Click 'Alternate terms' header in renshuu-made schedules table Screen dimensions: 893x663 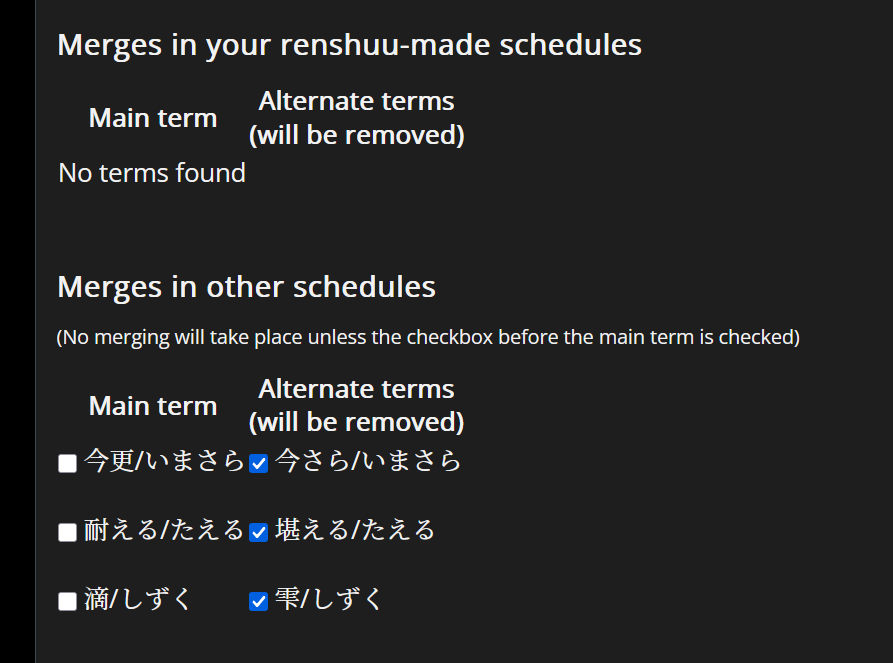pyautogui.click(x=356, y=118)
